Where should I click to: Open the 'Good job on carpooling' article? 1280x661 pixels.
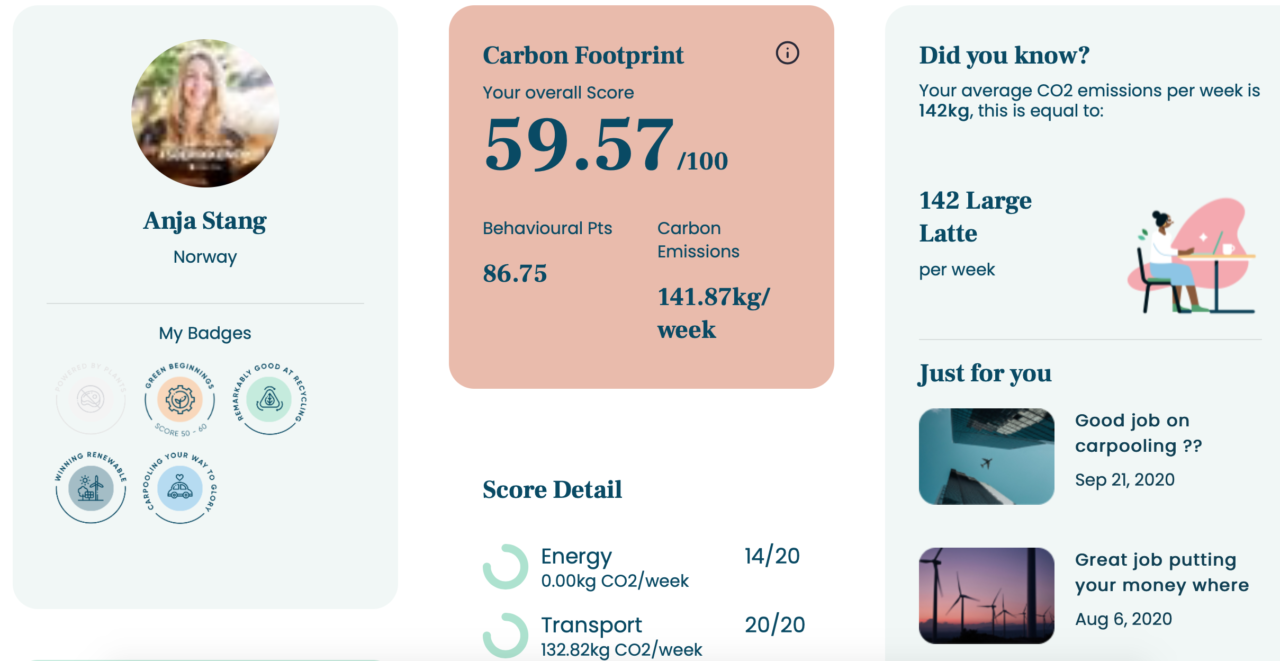(1138, 433)
